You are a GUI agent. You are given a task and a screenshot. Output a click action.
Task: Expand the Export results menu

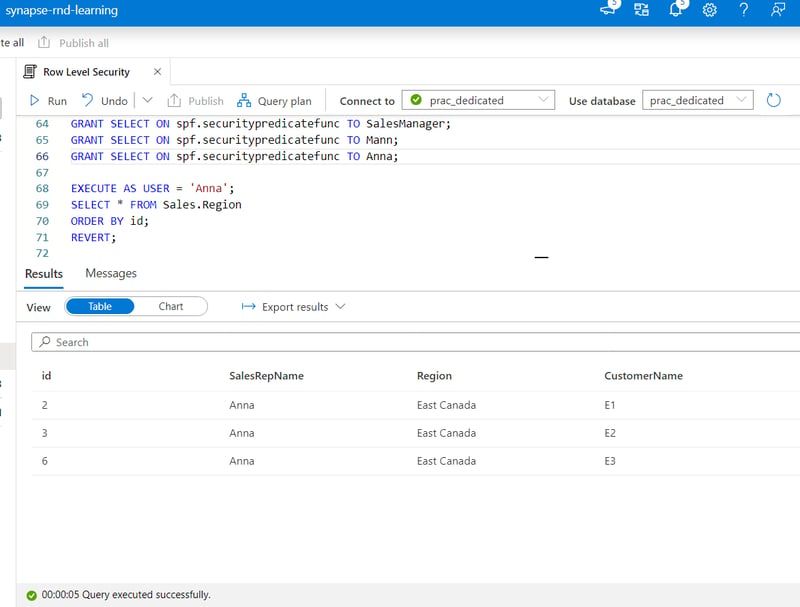pyautogui.click(x=294, y=307)
